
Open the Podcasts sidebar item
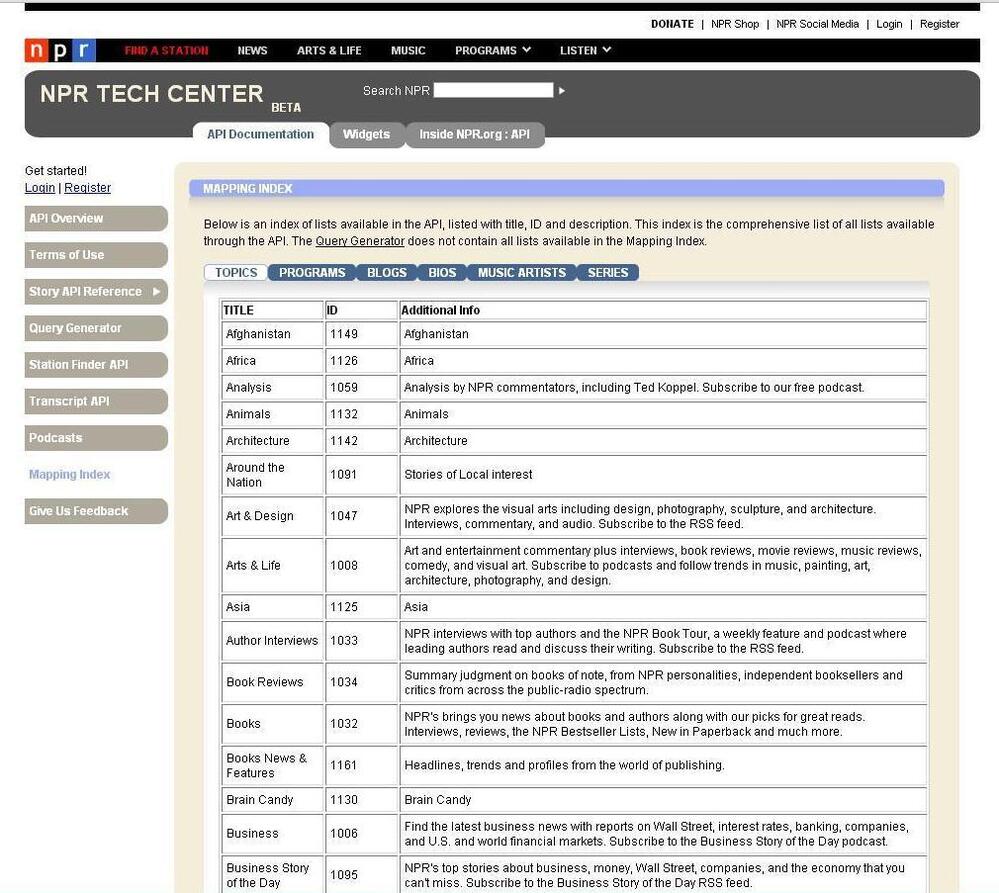96,438
